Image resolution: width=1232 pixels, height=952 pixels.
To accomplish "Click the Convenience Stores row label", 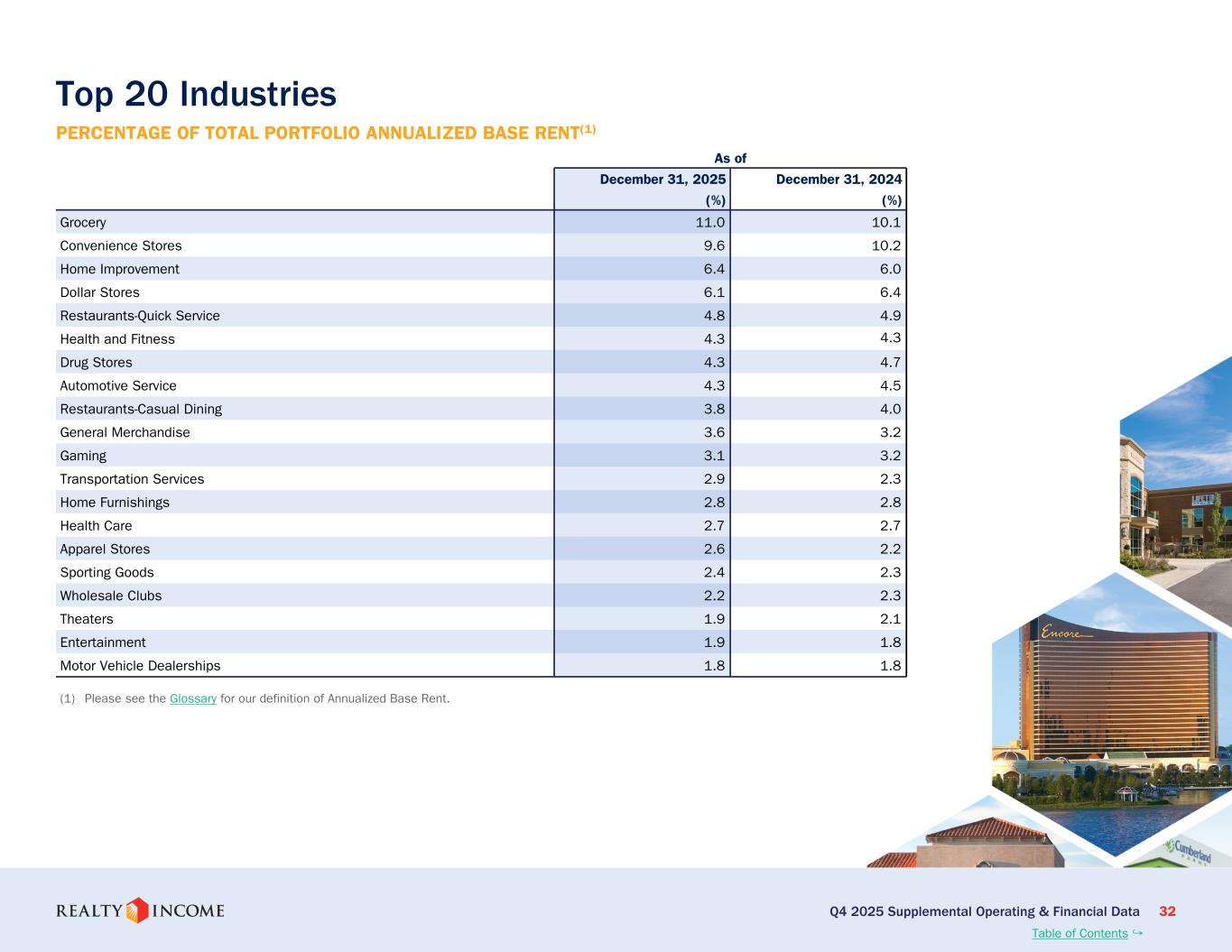I will 121,245.
